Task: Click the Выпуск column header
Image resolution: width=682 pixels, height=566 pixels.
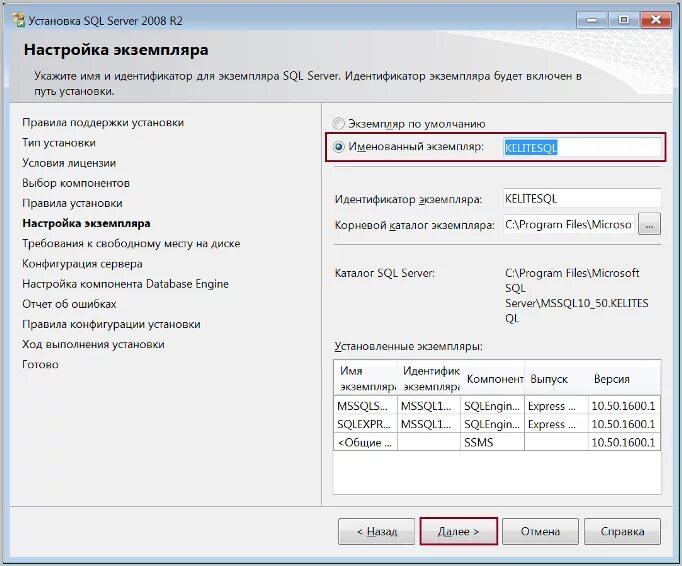Action: pos(556,378)
